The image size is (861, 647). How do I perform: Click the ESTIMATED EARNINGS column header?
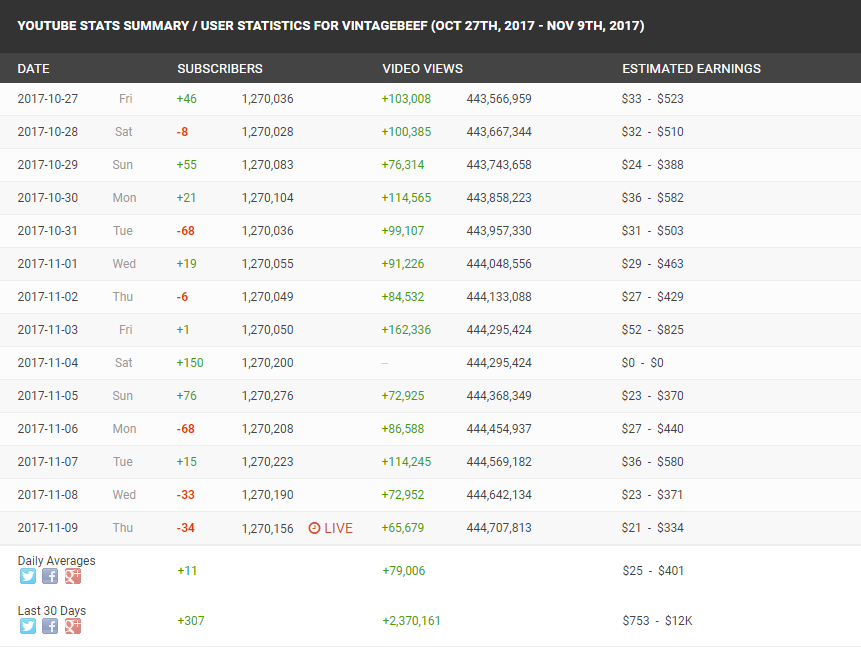pos(691,69)
